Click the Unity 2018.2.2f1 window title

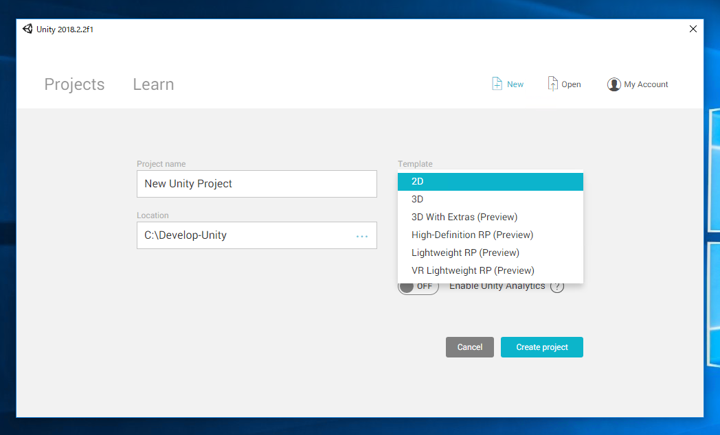tap(65, 29)
